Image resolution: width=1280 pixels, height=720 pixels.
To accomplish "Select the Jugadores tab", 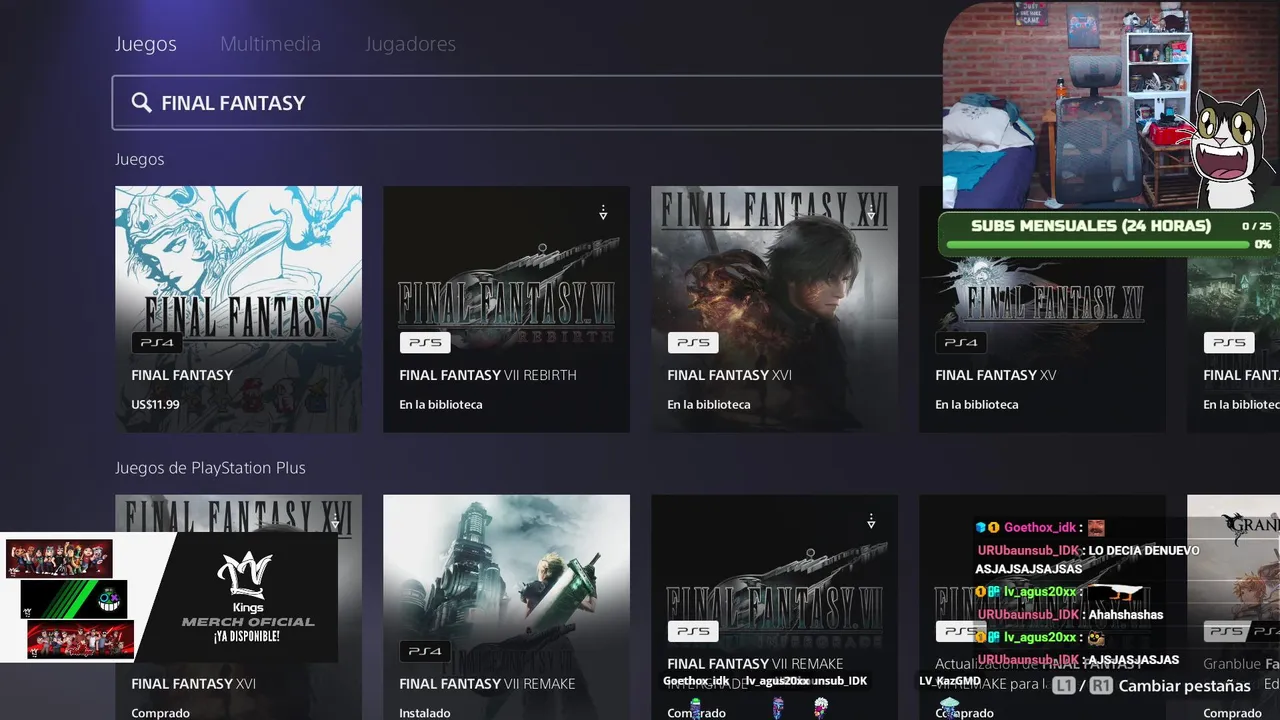I will tap(410, 44).
